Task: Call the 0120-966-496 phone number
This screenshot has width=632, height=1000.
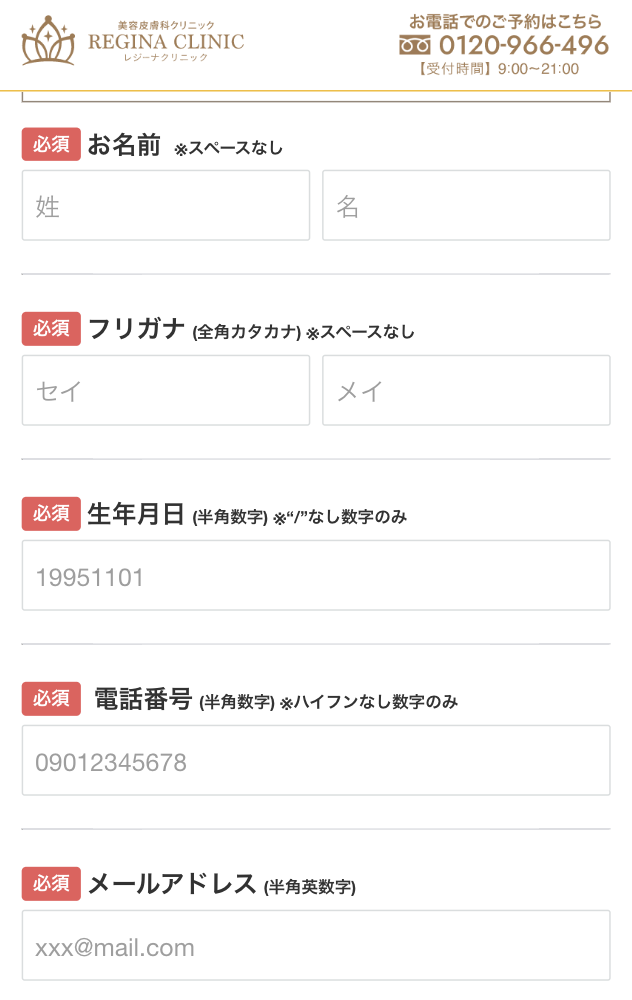Action: pyautogui.click(x=523, y=46)
